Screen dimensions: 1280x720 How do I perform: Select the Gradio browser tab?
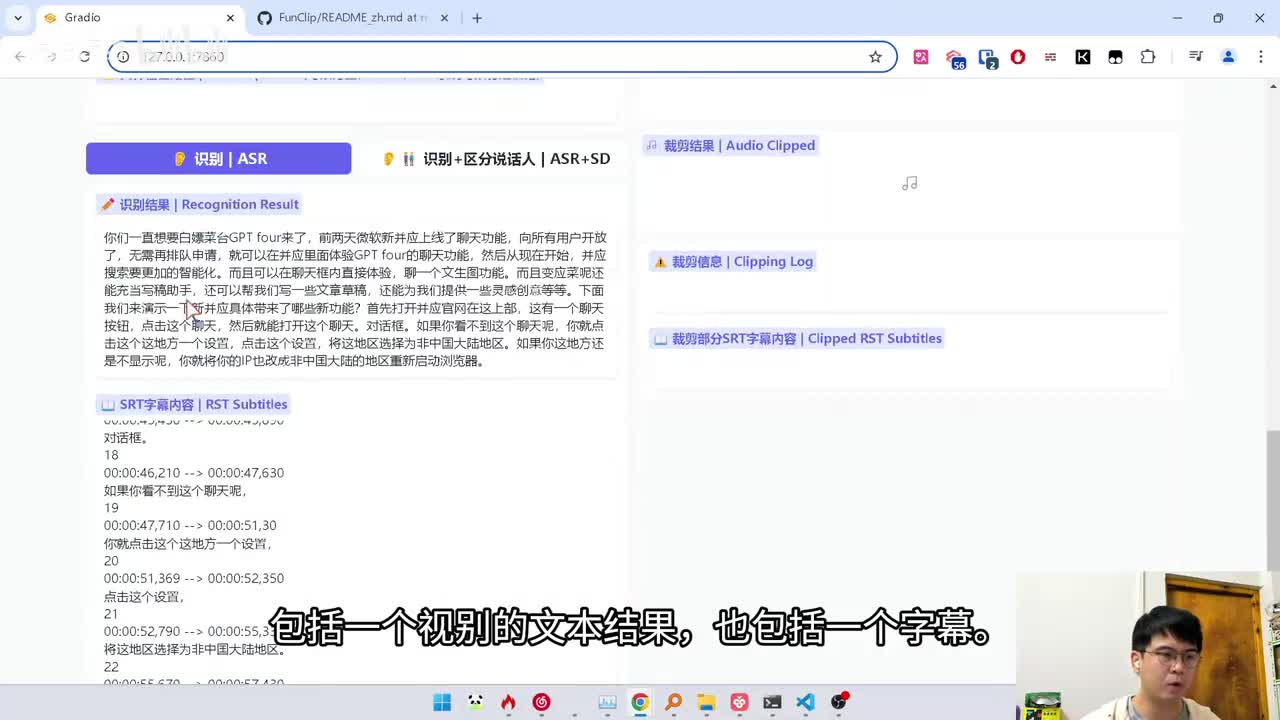pyautogui.click(x=130, y=18)
